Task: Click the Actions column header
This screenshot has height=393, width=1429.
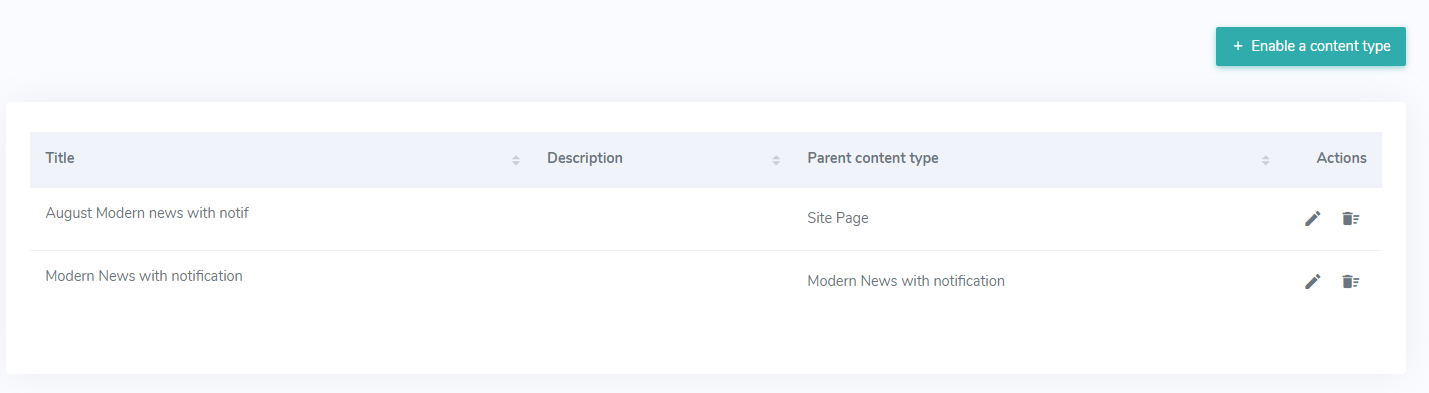Action: coord(1341,158)
